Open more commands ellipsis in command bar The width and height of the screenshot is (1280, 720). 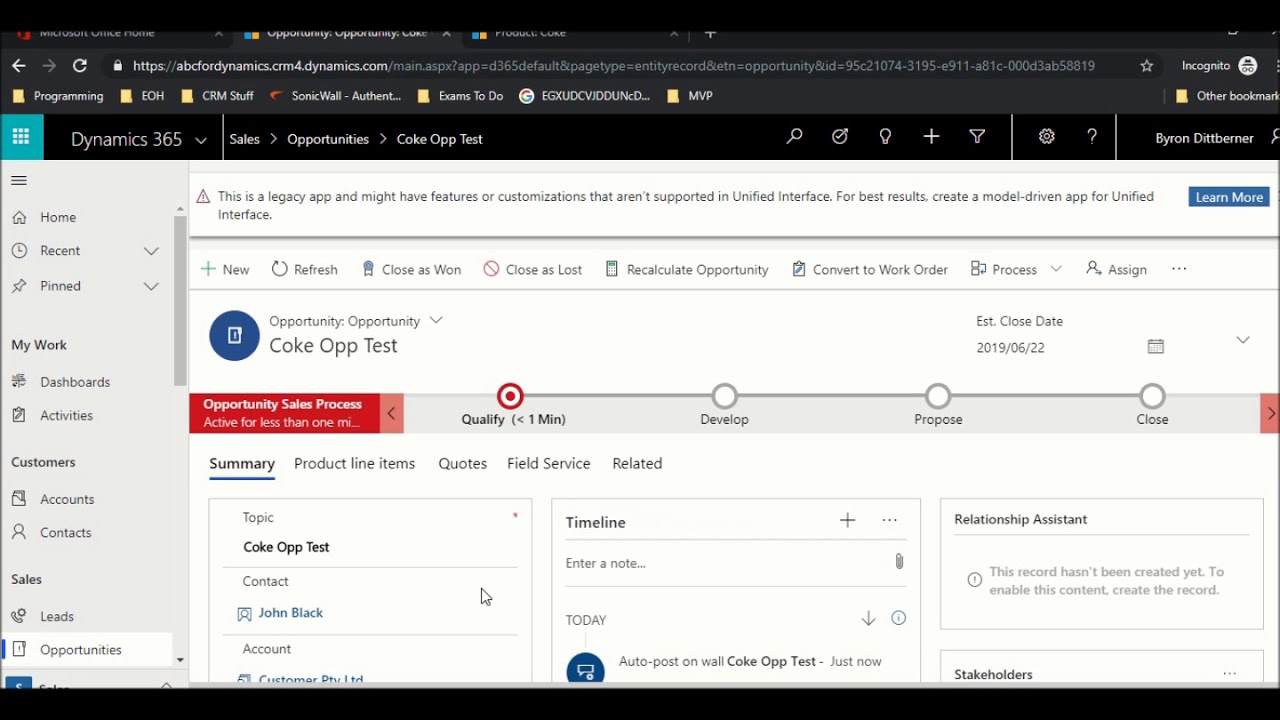pyautogui.click(x=1179, y=269)
